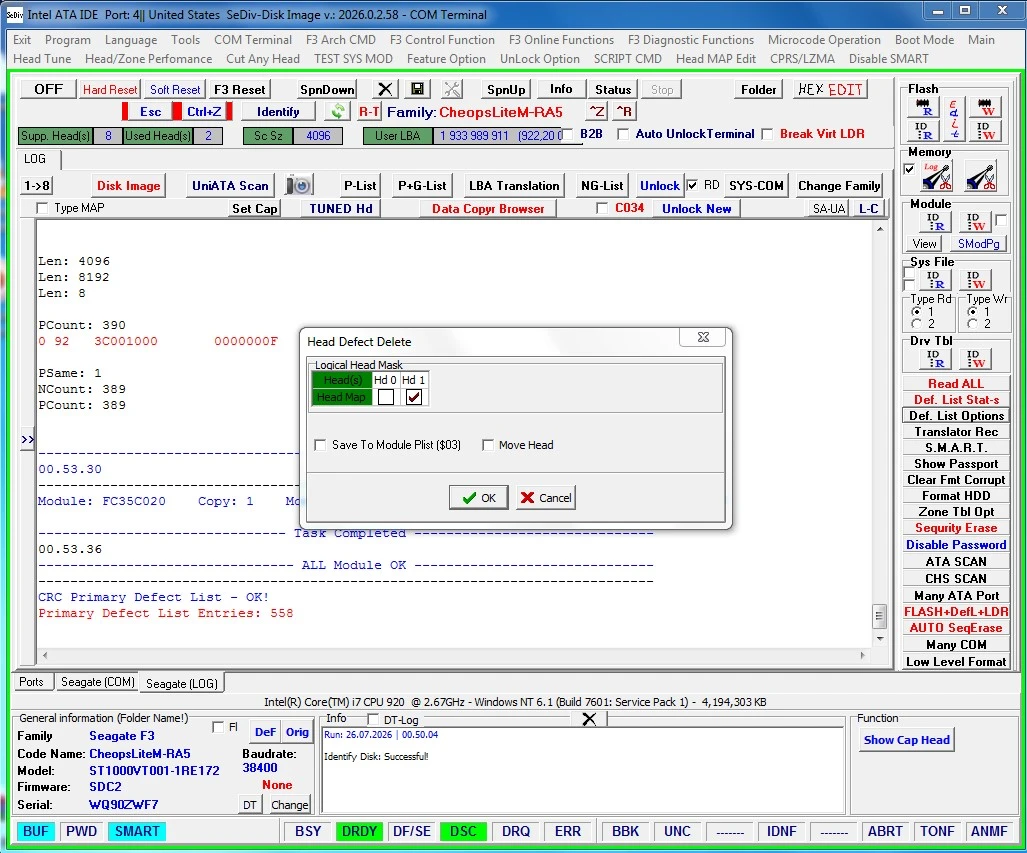This screenshot has width=1027, height=853.
Task: Toggle the C034 checkbox
Action: (x=601, y=208)
